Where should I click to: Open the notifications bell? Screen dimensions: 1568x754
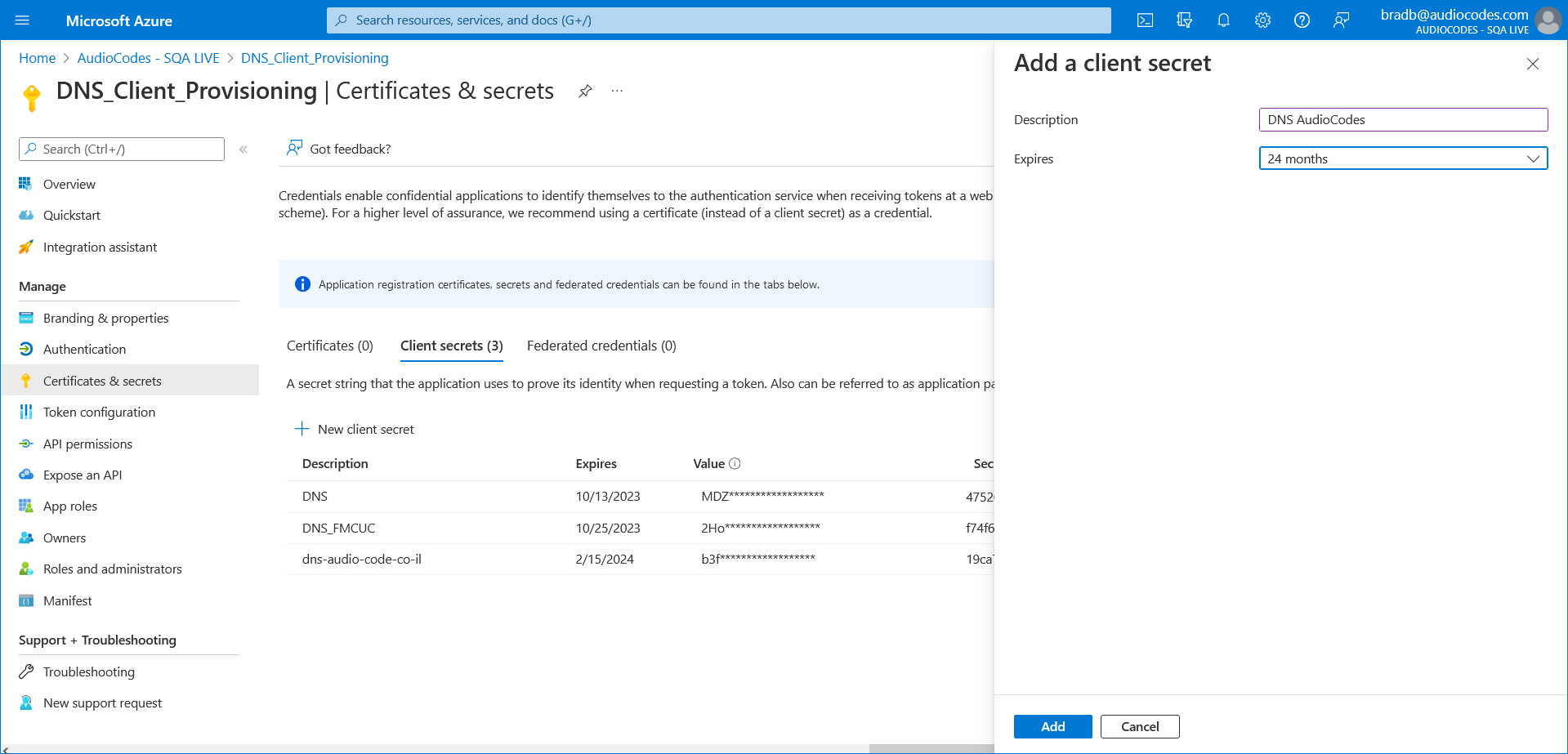click(x=1223, y=20)
